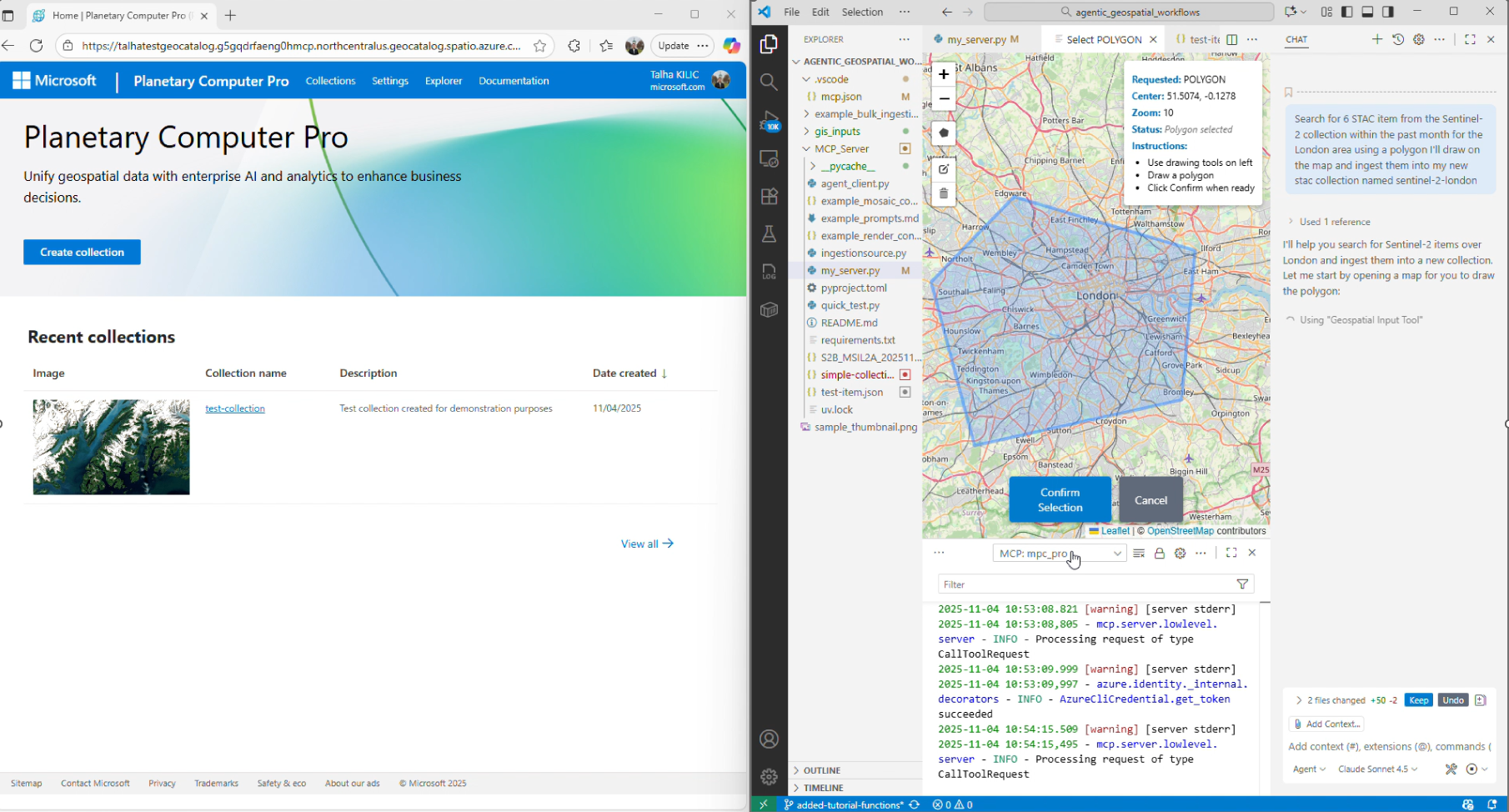The height and width of the screenshot is (812, 1509).
Task: Toggle secondary side bar visibility in title bar
Action: coord(1388,12)
